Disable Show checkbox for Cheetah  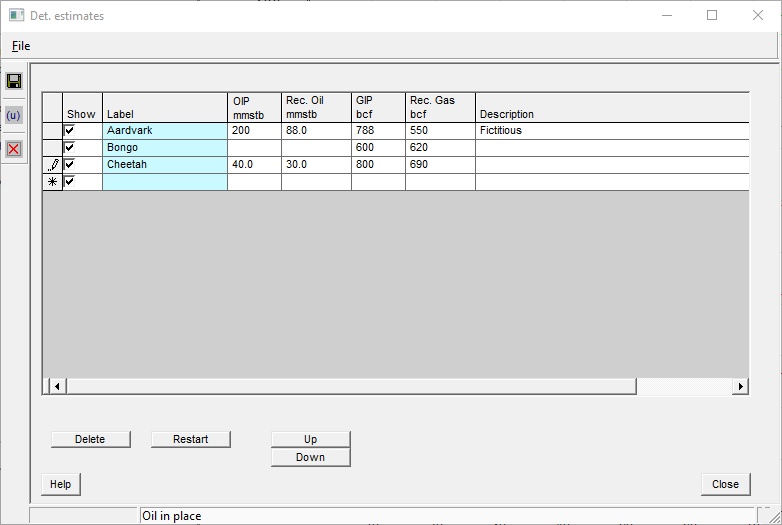click(70, 165)
